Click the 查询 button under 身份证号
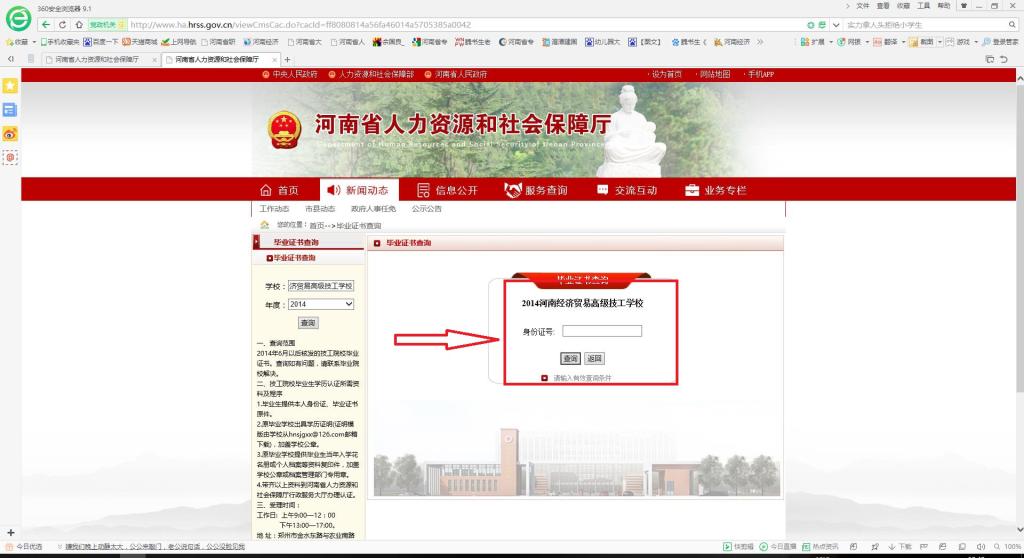The width and height of the screenshot is (1024, 558). pos(570,359)
